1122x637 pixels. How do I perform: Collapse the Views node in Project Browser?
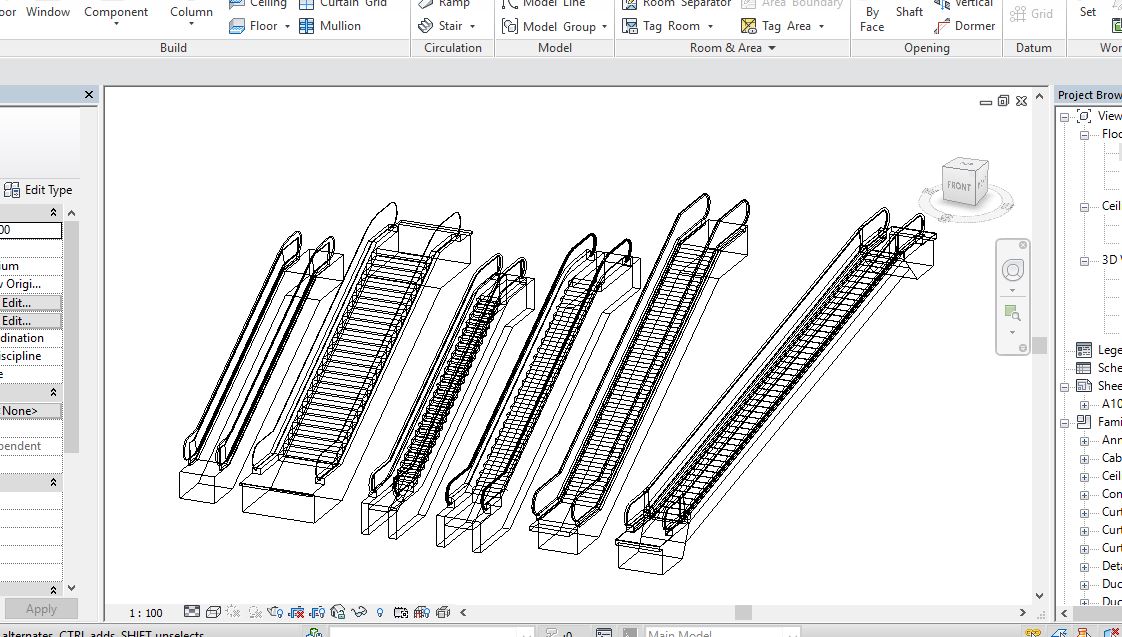pyautogui.click(x=1065, y=116)
